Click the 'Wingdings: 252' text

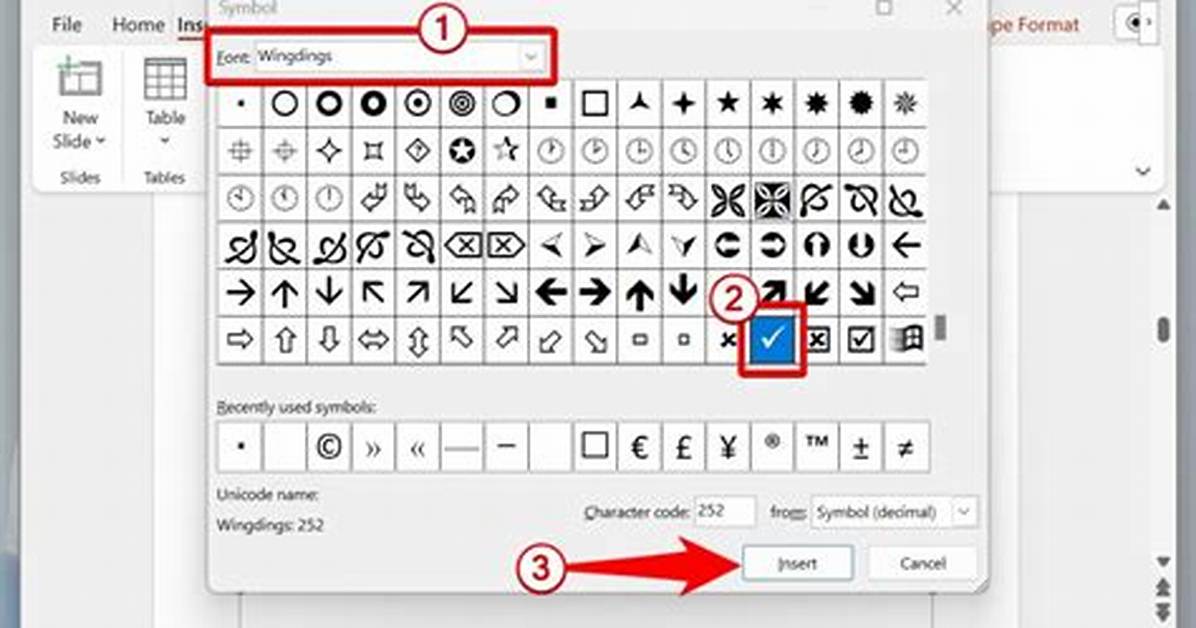click(x=270, y=526)
